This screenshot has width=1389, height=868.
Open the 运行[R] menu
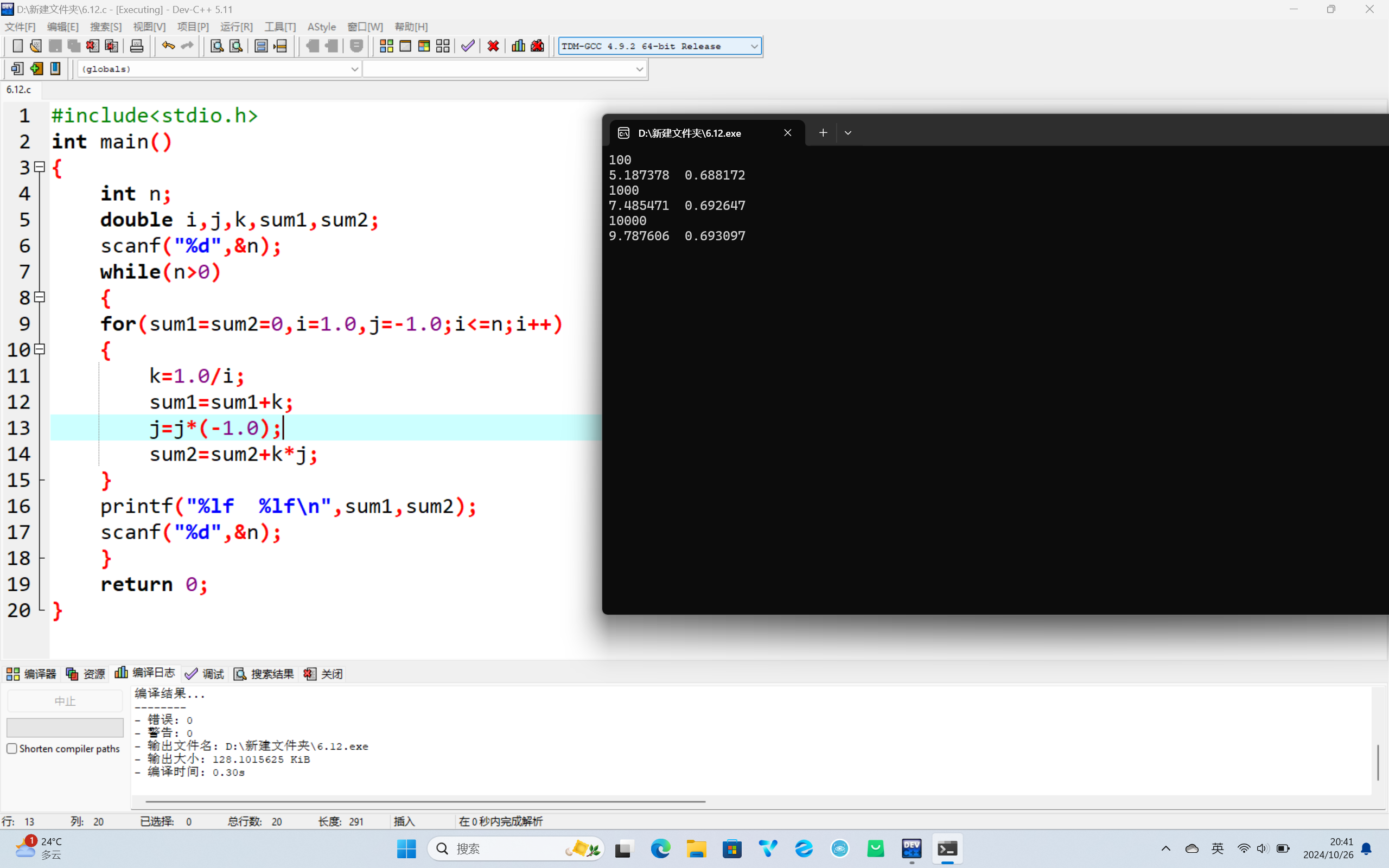click(x=236, y=27)
